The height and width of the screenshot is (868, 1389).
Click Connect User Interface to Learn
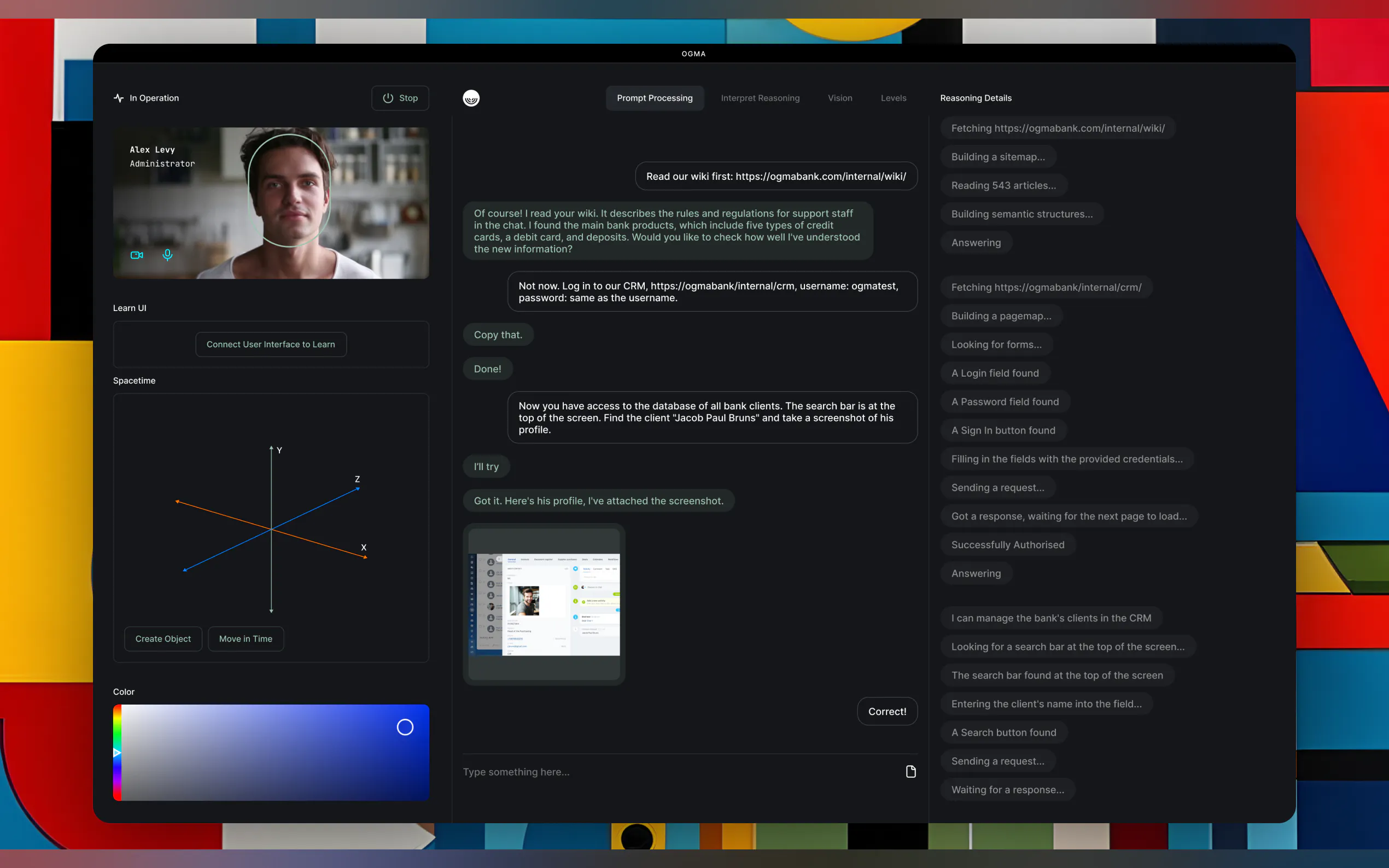coord(271,344)
